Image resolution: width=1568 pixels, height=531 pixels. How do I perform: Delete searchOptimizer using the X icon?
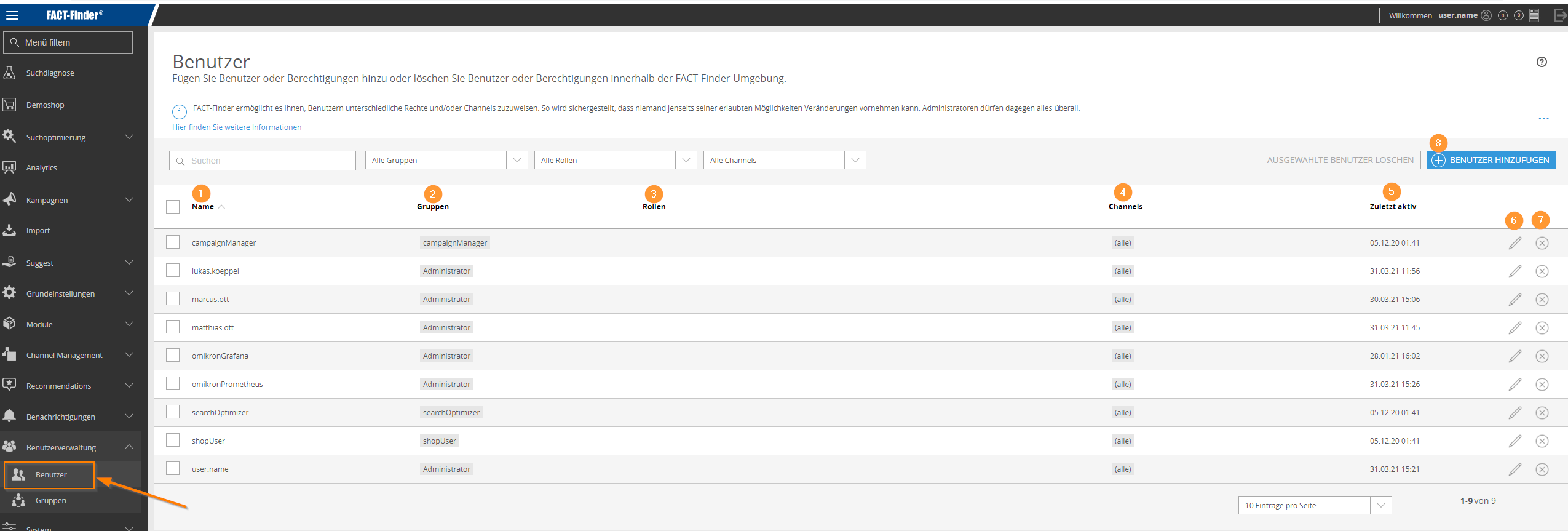(1542, 413)
